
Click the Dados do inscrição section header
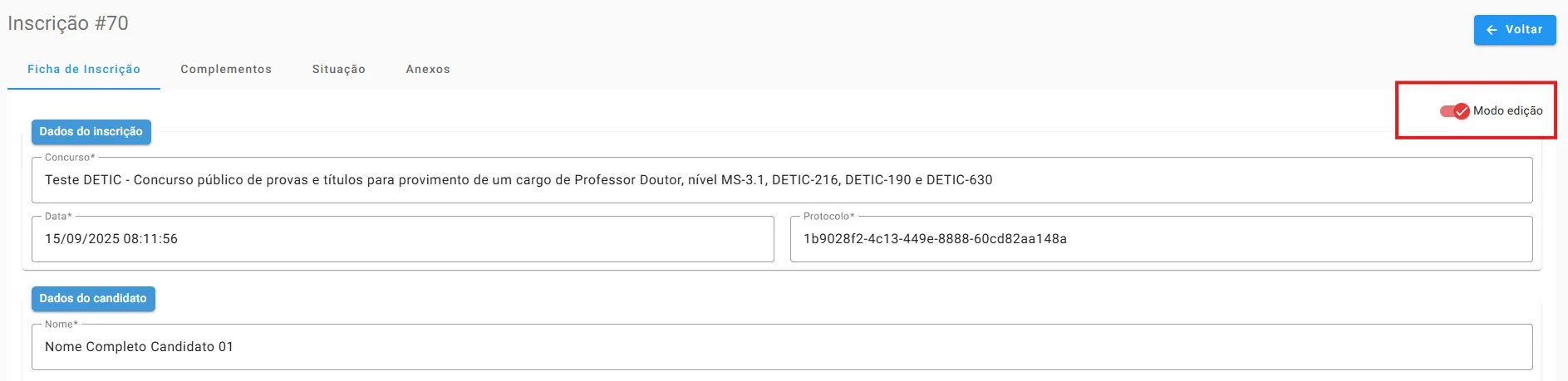point(91,132)
